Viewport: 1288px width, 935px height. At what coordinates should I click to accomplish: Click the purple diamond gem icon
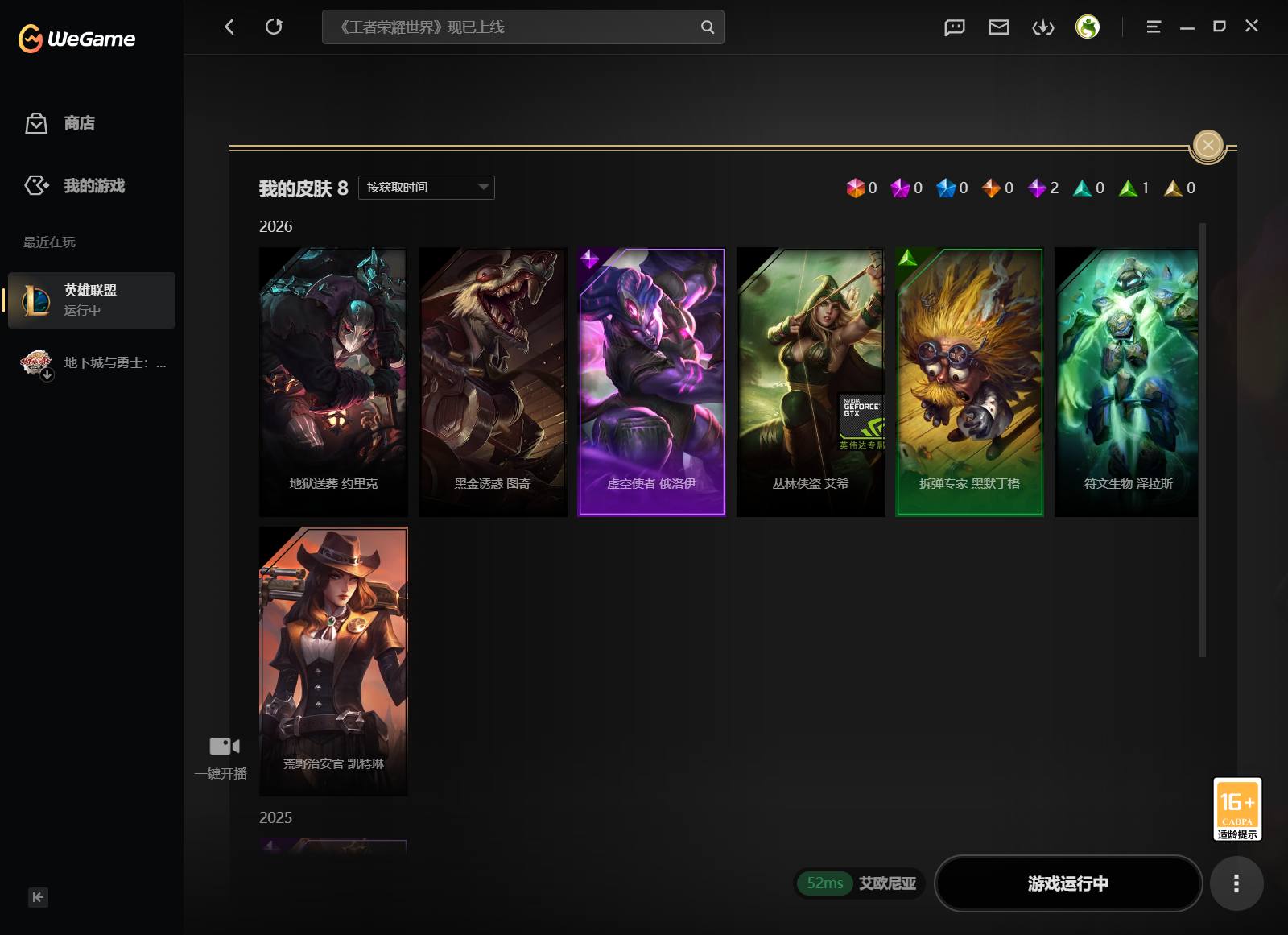pyautogui.click(x=1037, y=188)
